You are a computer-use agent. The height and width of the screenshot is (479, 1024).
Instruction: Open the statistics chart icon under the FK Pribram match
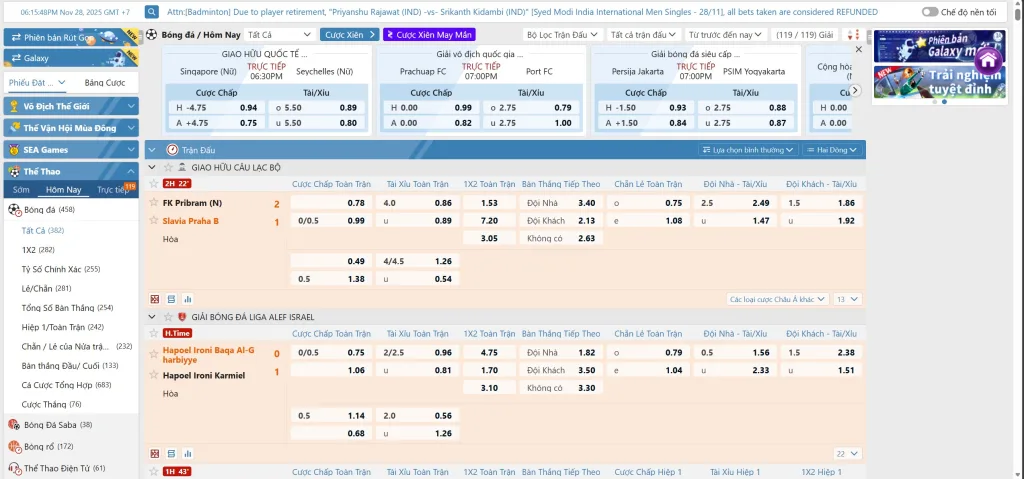pyautogui.click(x=187, y=299)
